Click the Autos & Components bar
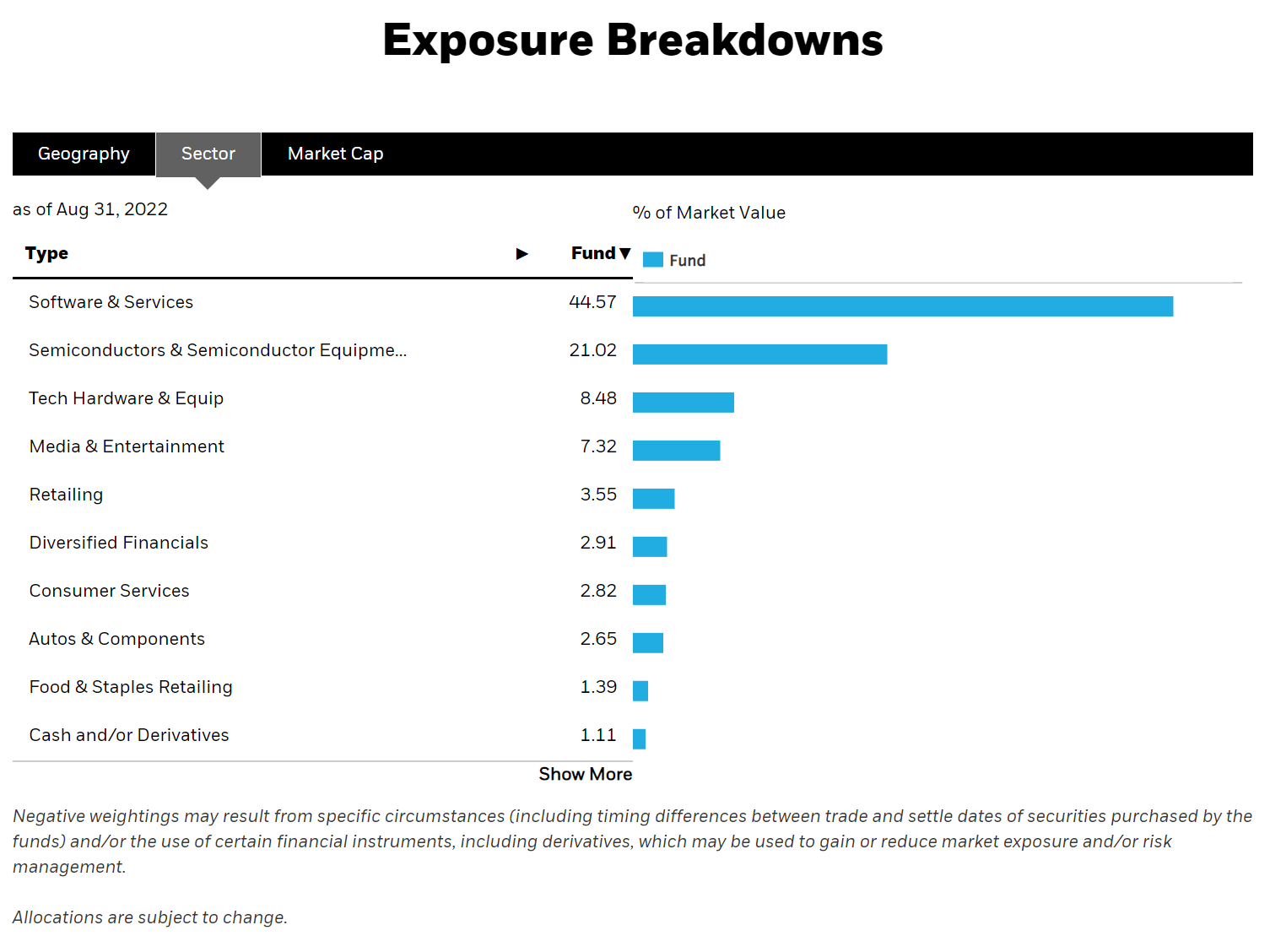The height and width of the screenshot is (952, 1270). [648, 643]
